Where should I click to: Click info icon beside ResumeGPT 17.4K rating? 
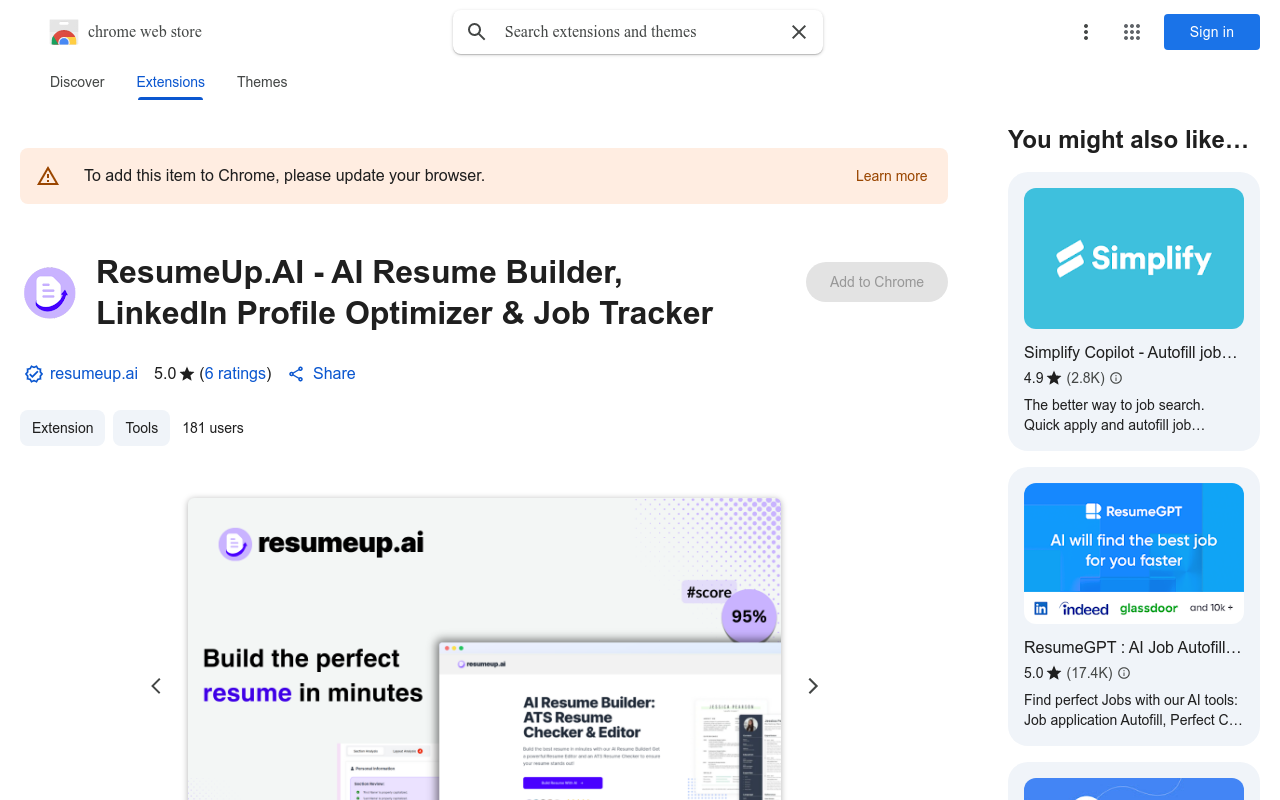coord(1124,673)
